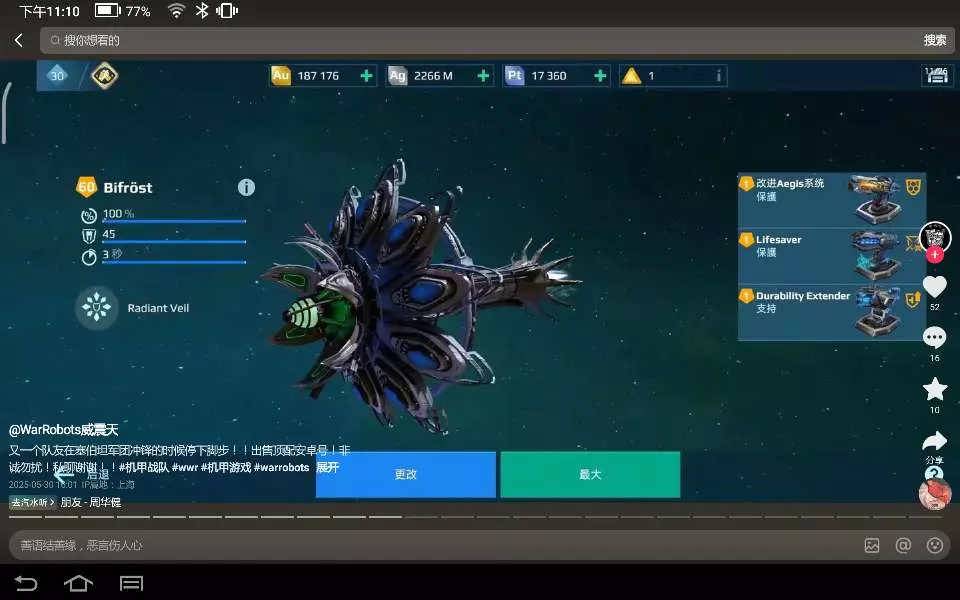Like the video with heart icon
The width and height of the screenshot is (960, 600).
[935, 287]
